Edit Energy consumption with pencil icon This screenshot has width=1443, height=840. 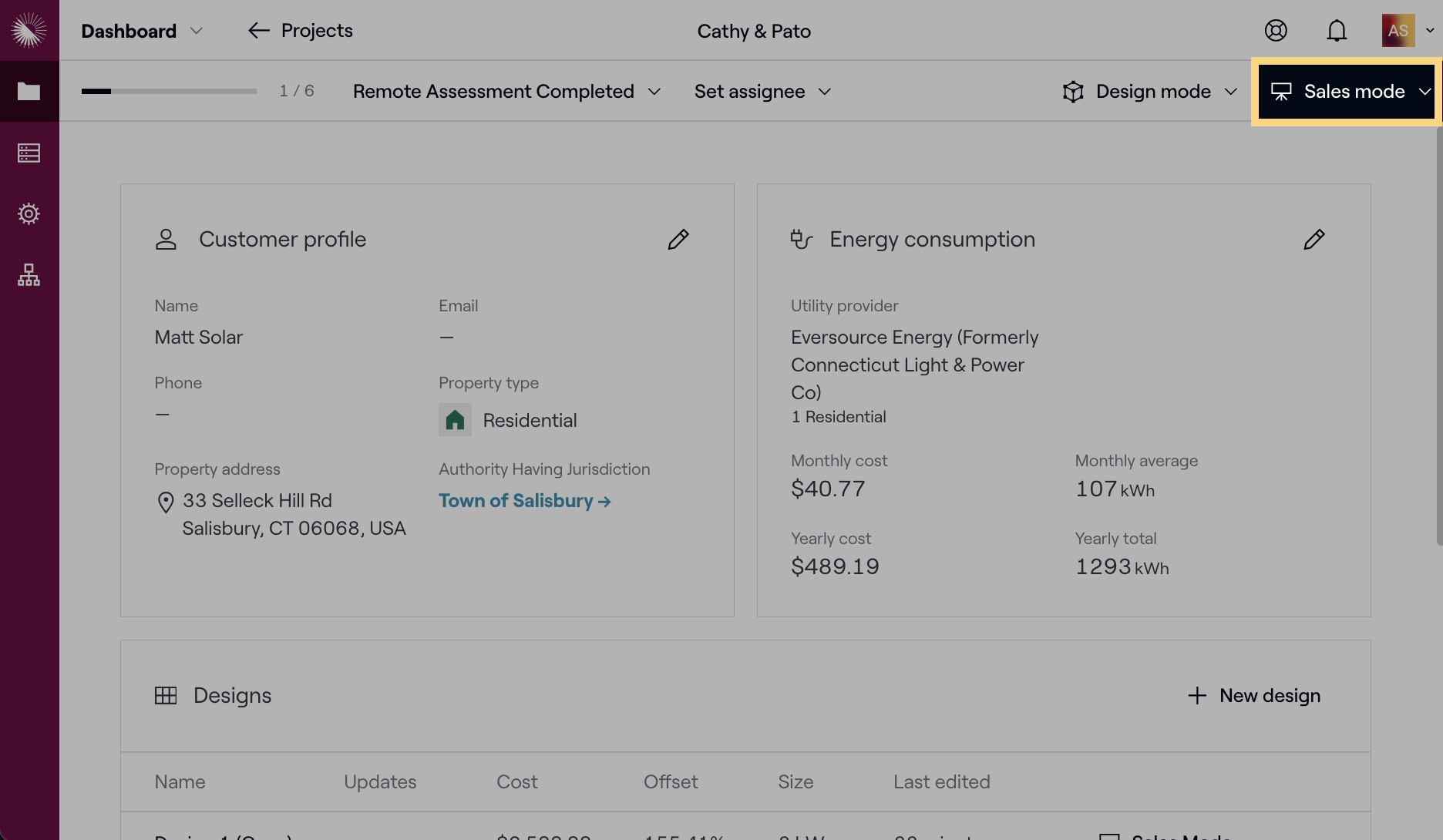coord(1314,240)
